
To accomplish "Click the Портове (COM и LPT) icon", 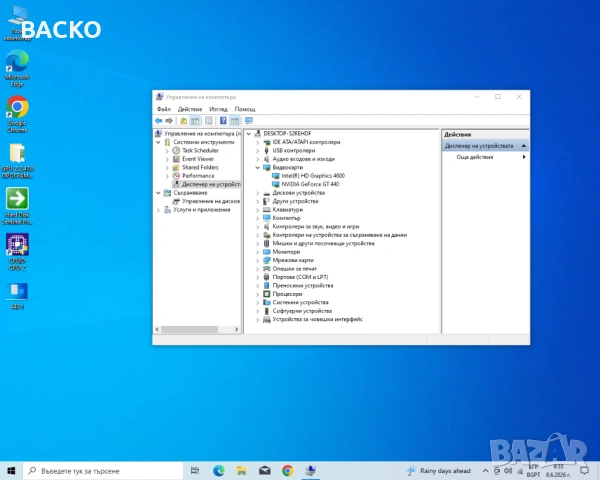I will click(x=267, y=277).
